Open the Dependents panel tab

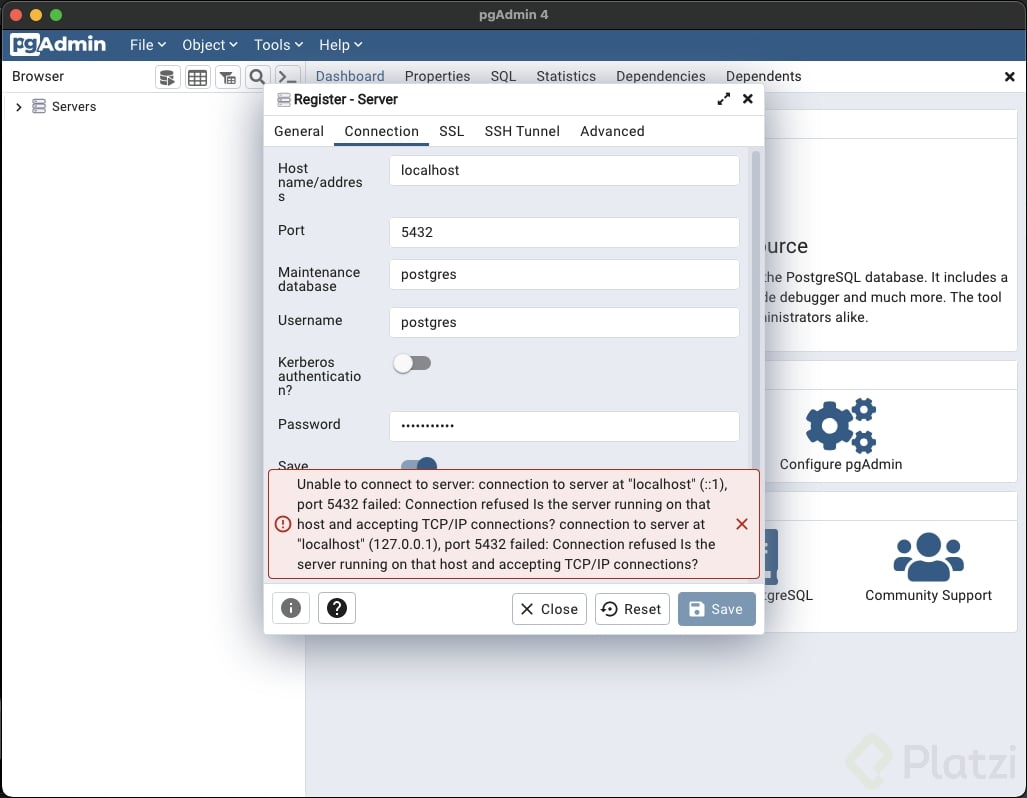[x=763, y=76]
